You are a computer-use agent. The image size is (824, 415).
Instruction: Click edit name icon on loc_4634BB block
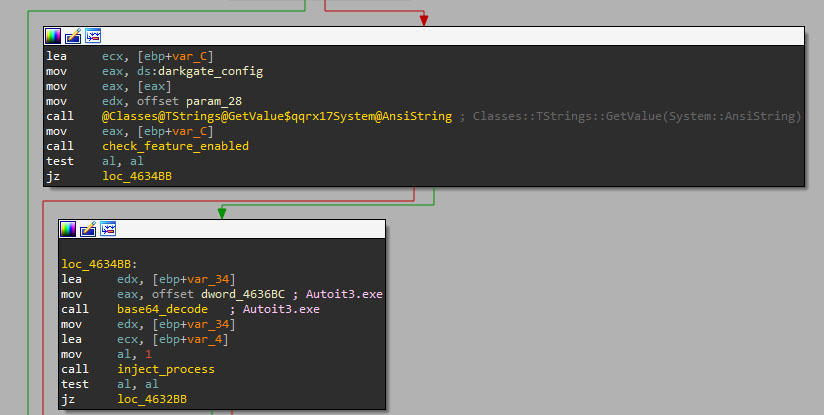[87, 229]
